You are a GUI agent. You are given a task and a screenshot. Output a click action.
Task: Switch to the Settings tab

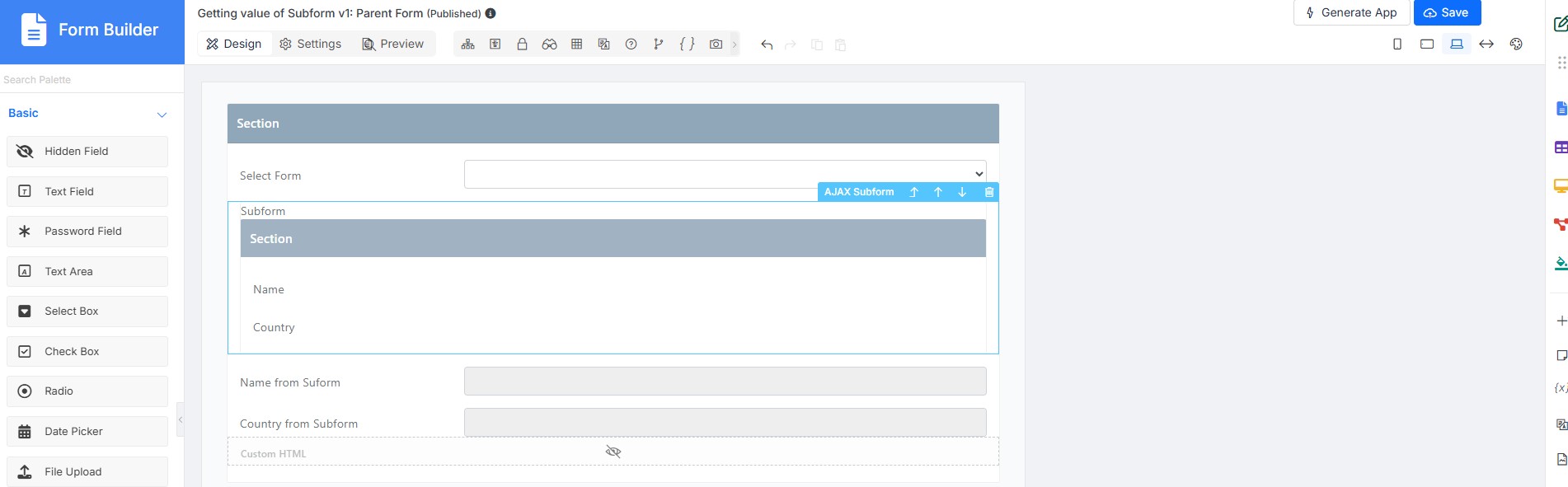311,44
